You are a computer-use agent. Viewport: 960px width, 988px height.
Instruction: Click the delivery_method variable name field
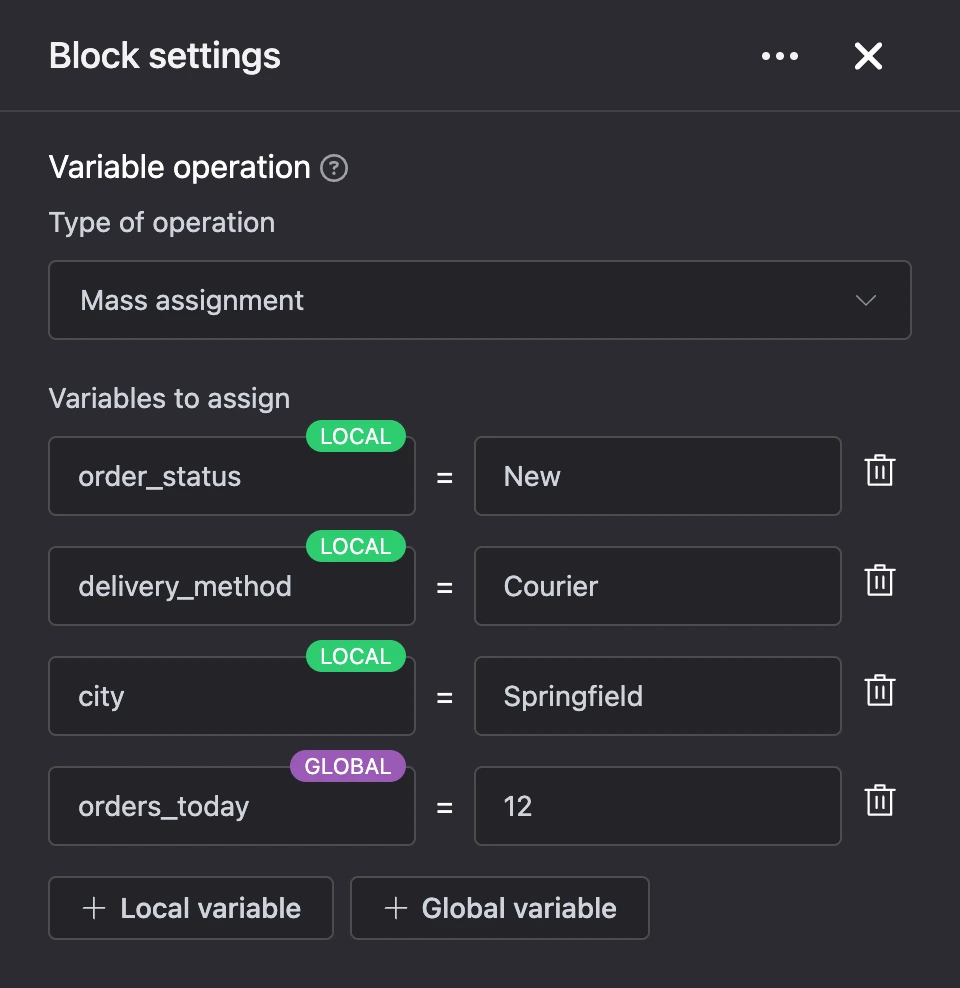click(232, 586)
